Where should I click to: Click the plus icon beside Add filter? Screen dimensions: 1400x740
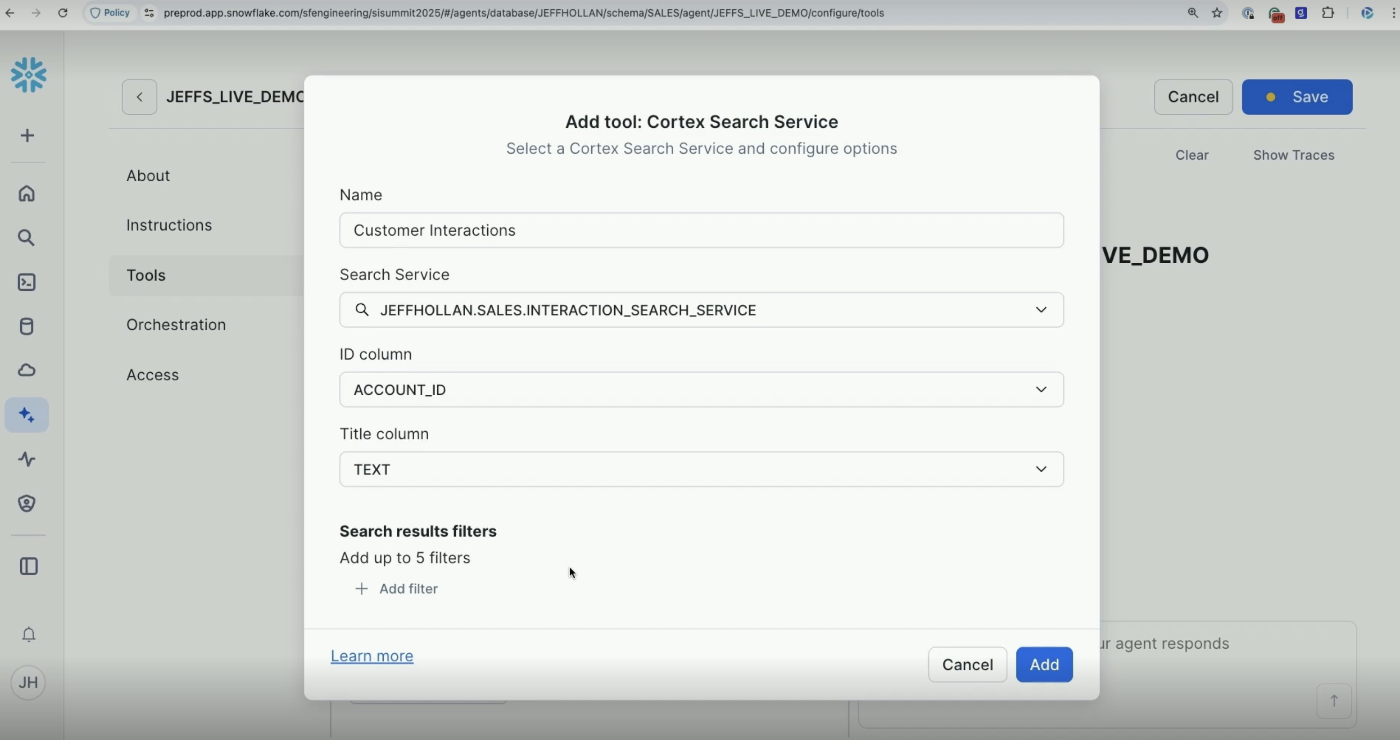(361, 589)
